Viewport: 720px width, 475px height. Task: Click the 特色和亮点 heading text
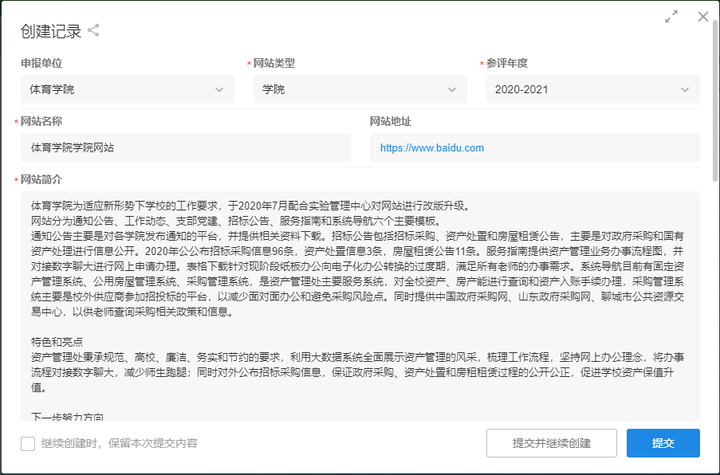[57, 342]
